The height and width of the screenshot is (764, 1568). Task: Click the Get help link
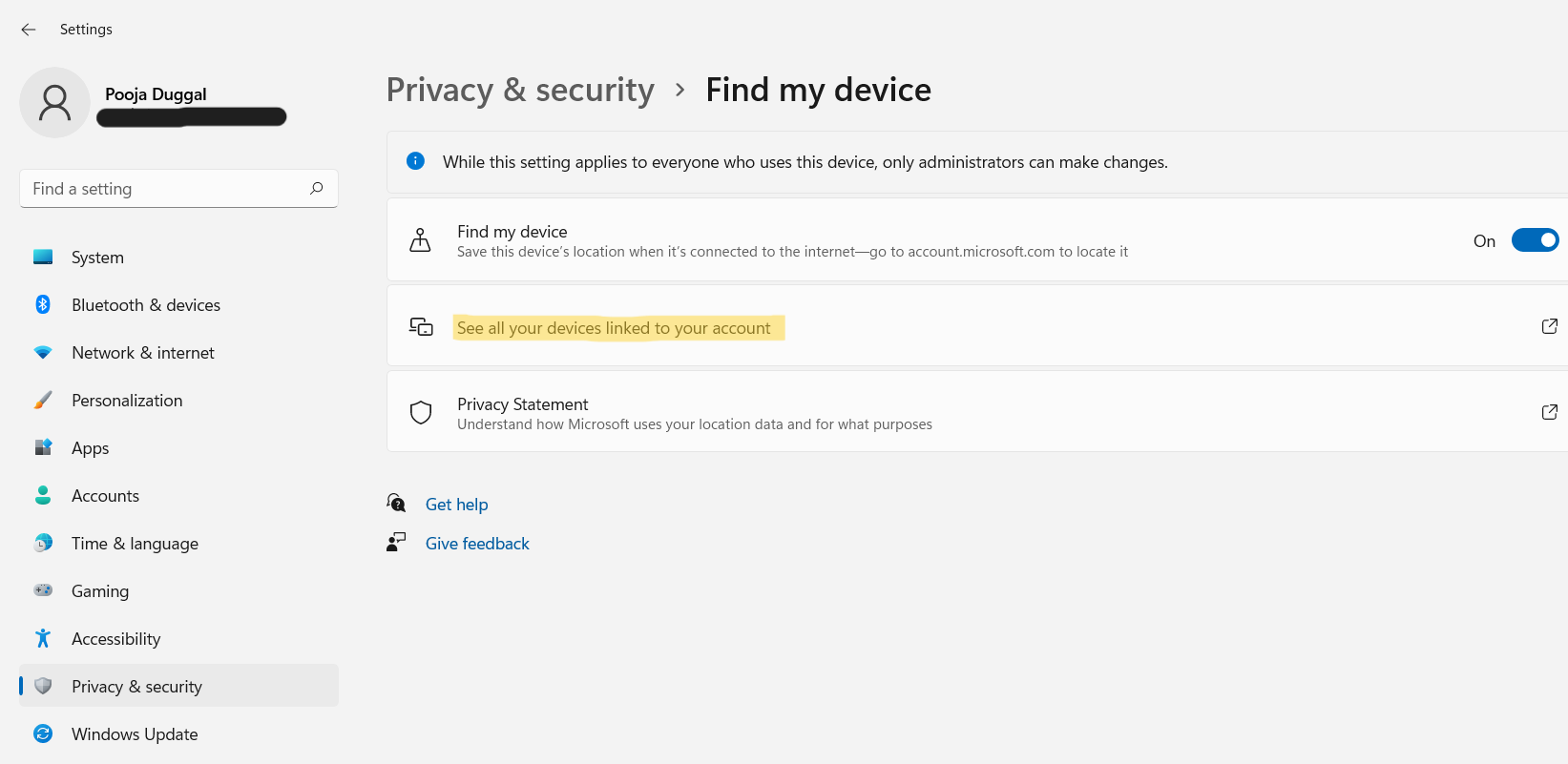(456, 505)
